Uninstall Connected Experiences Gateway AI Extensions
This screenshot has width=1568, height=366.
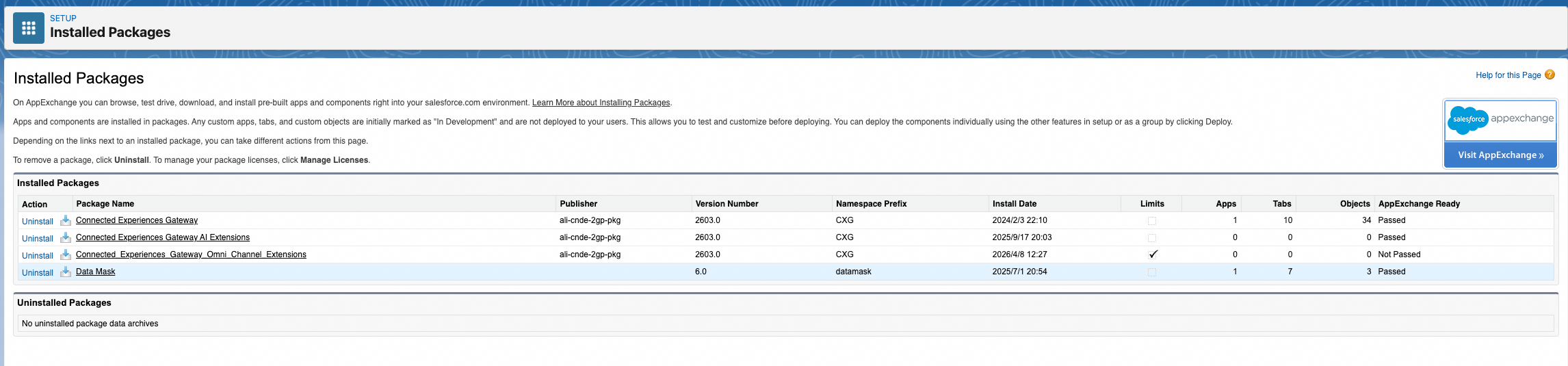[38, 239]
